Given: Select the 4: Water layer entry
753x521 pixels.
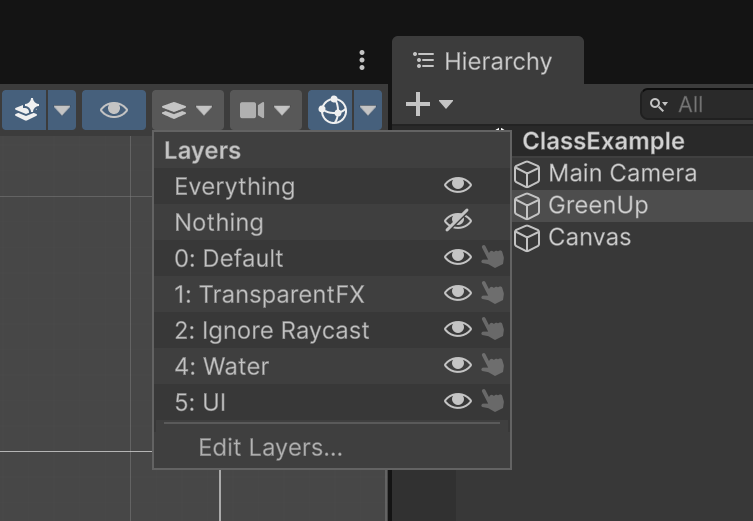Looking at the screenshot, I should 332,366.
